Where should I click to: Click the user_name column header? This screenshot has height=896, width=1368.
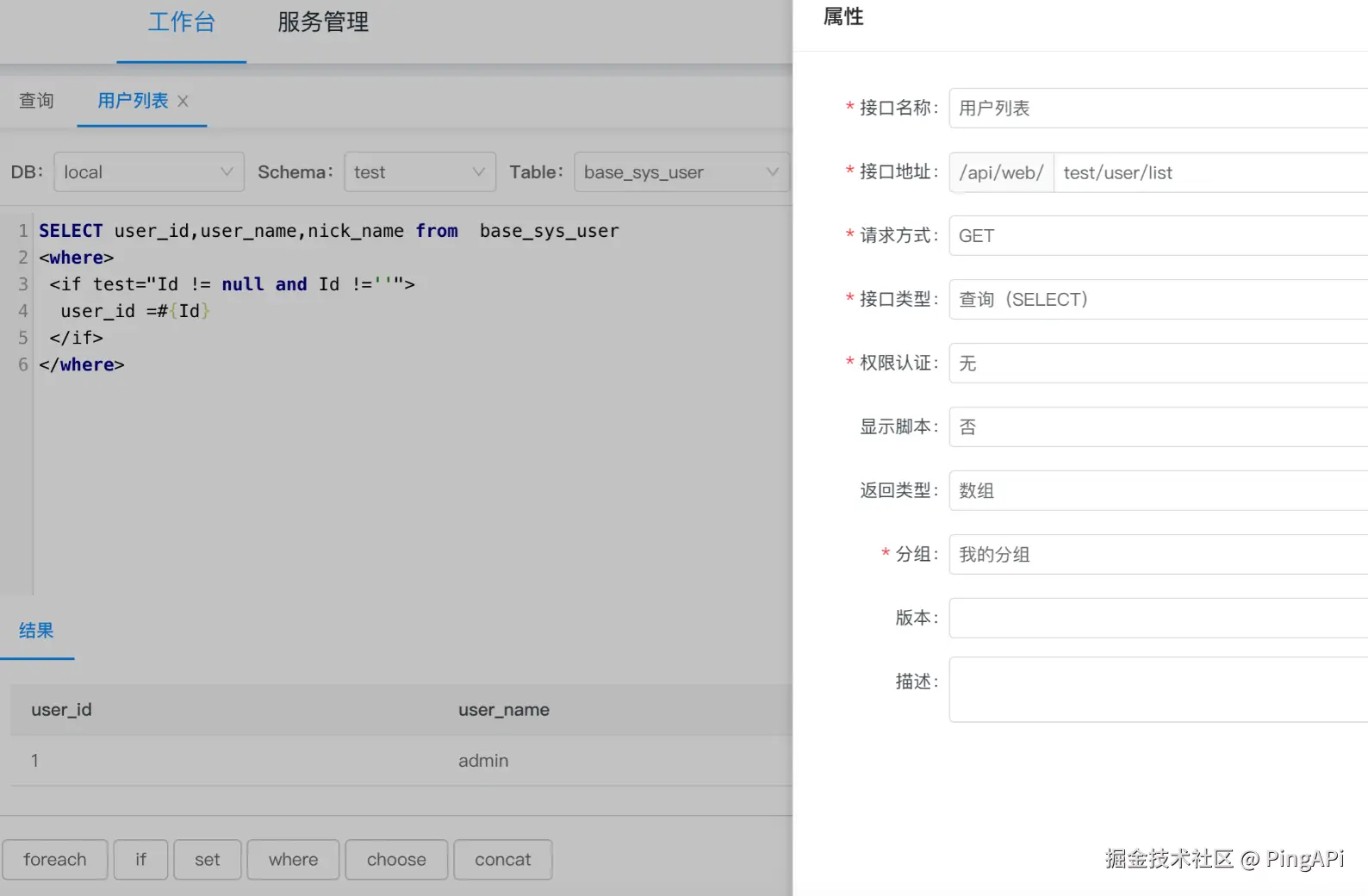click(504, 710)
